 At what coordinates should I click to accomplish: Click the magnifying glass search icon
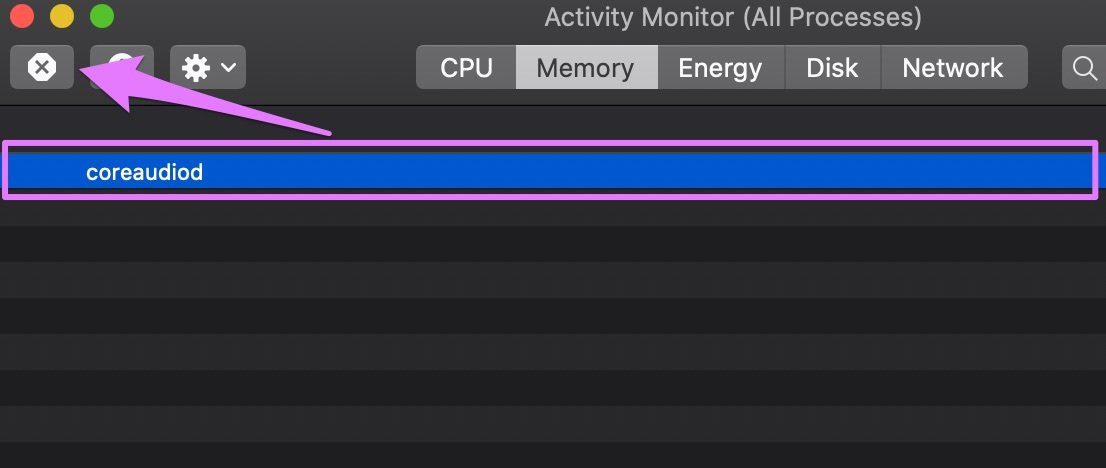click(1083, 68)
